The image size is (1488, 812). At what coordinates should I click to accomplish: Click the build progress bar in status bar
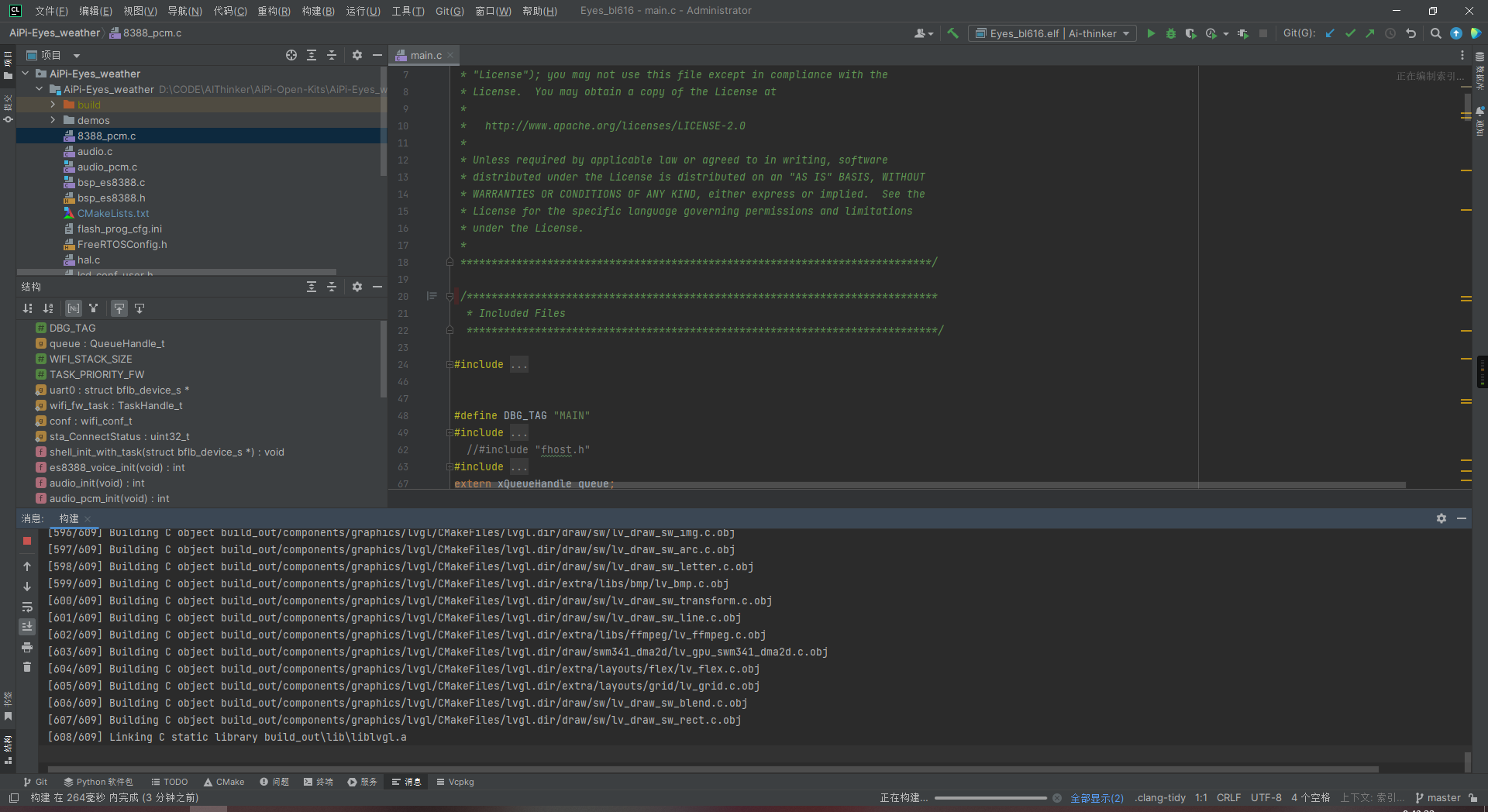(x=990, y=798)
